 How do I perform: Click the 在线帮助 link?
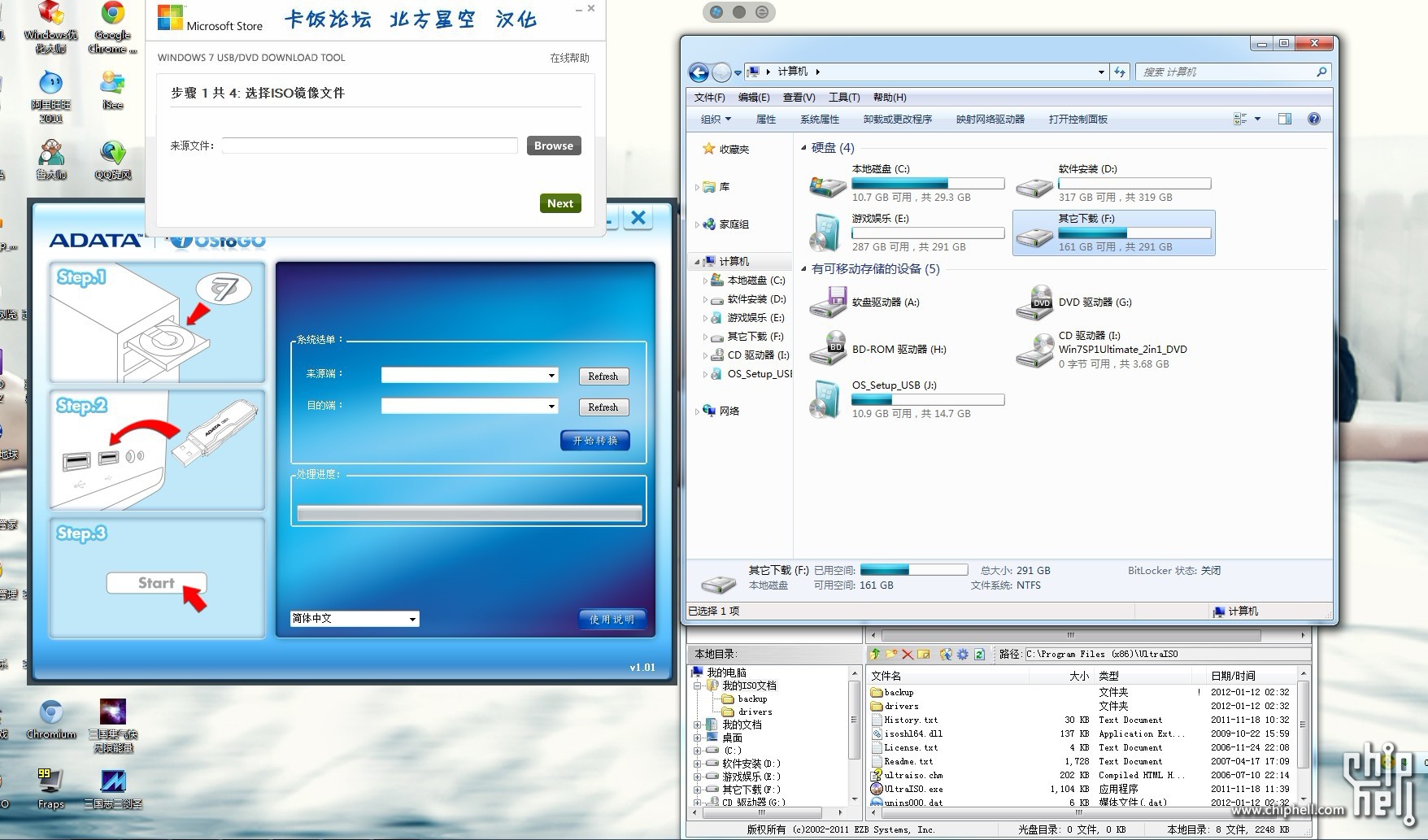[x=569, y=58]
